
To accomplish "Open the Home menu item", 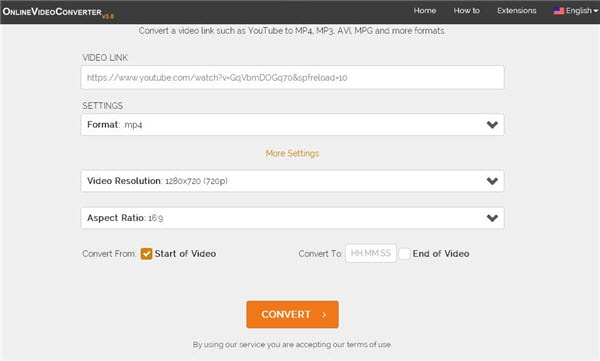I will click(x=425, y=11).
